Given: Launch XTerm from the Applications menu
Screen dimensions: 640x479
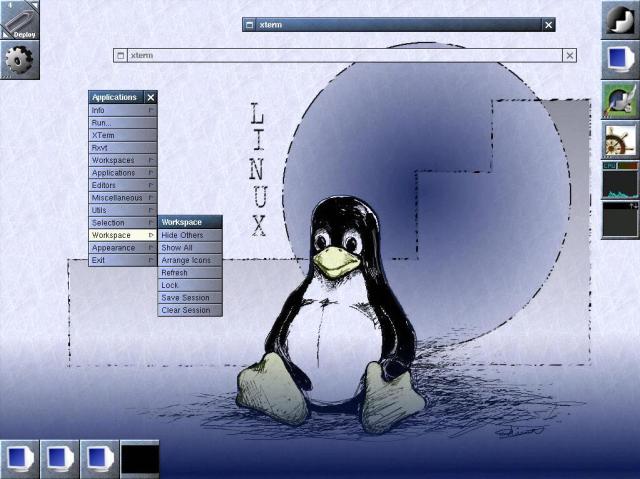Looking at the screenshot, I should pos(122,135).
